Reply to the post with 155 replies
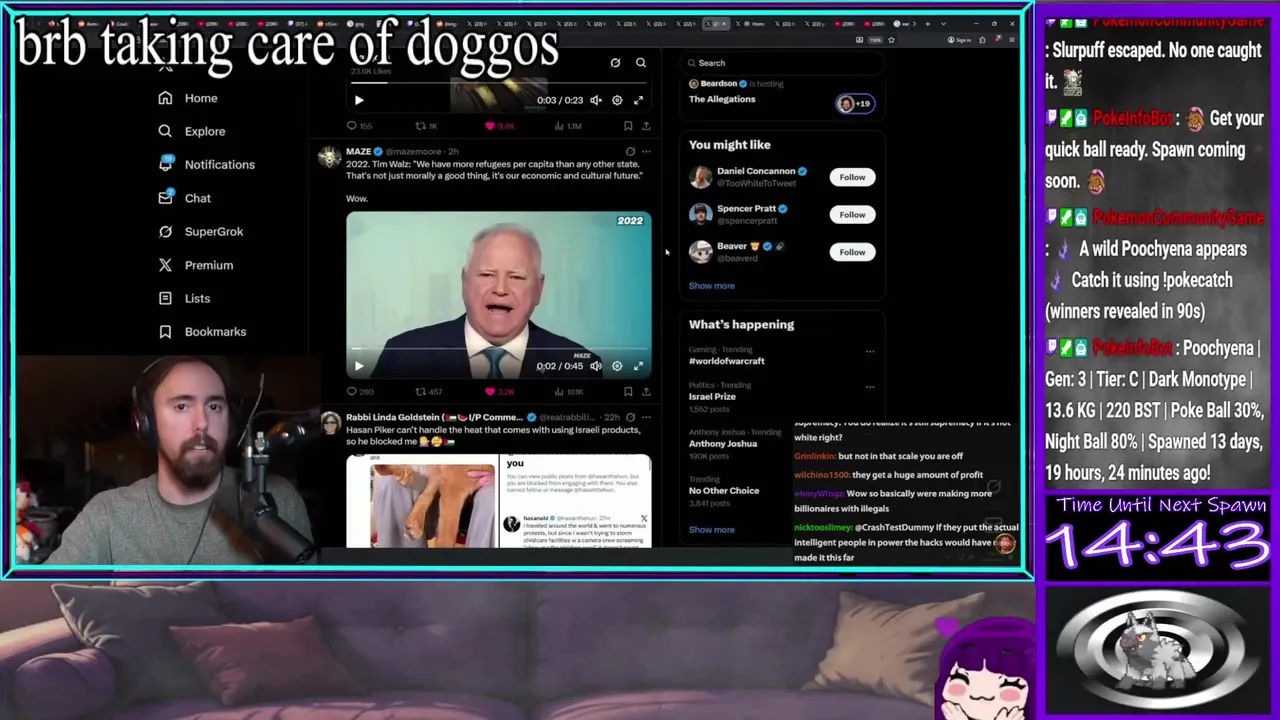 pyautogui.click(x=358, y=126)
